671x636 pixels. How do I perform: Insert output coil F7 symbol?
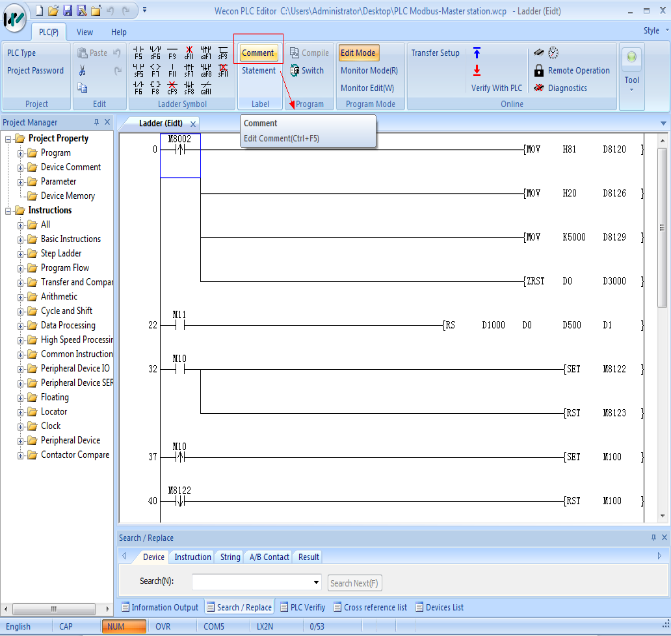coord(155,70)
